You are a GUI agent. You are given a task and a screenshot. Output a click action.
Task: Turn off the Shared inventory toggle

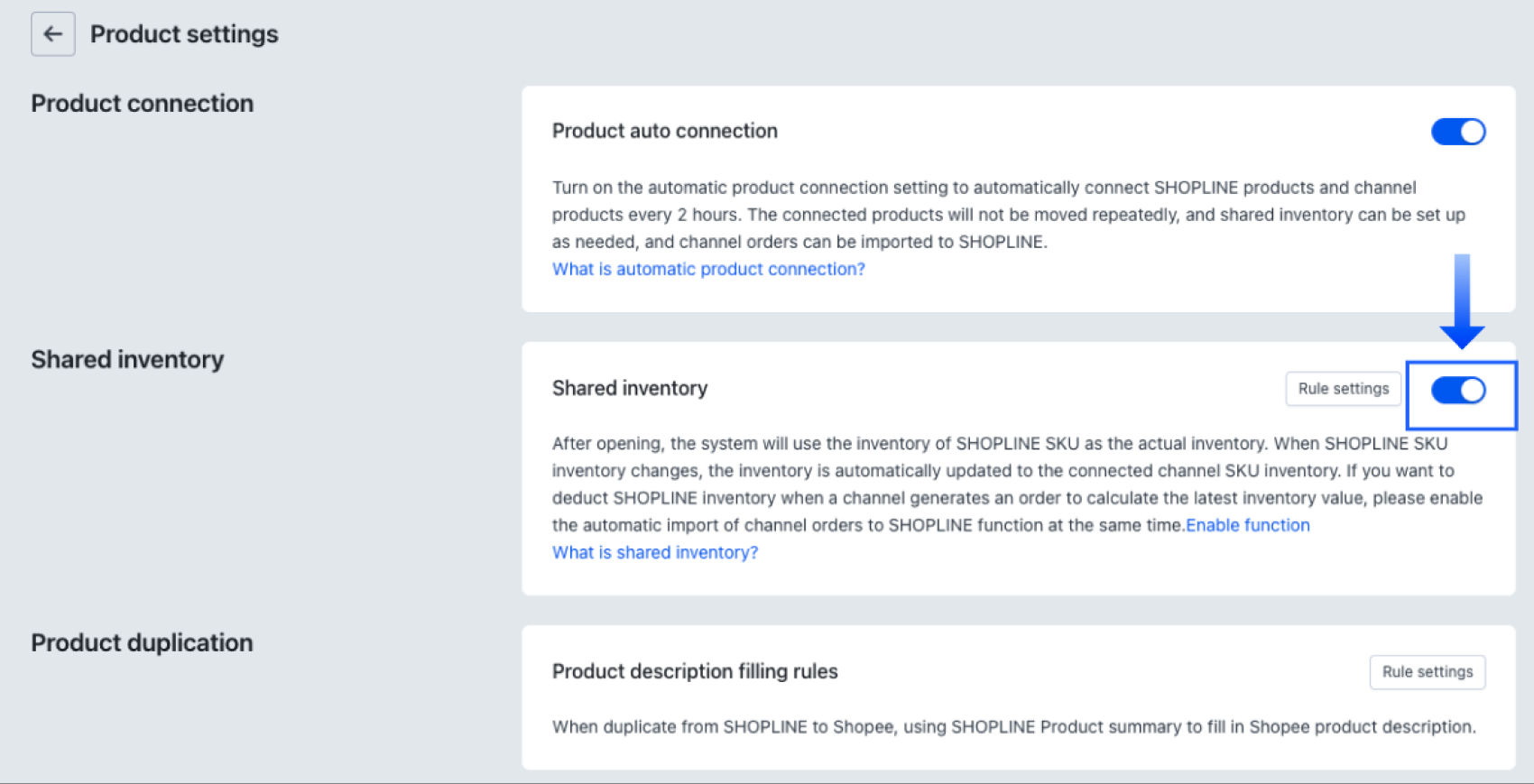point(1458,391)
